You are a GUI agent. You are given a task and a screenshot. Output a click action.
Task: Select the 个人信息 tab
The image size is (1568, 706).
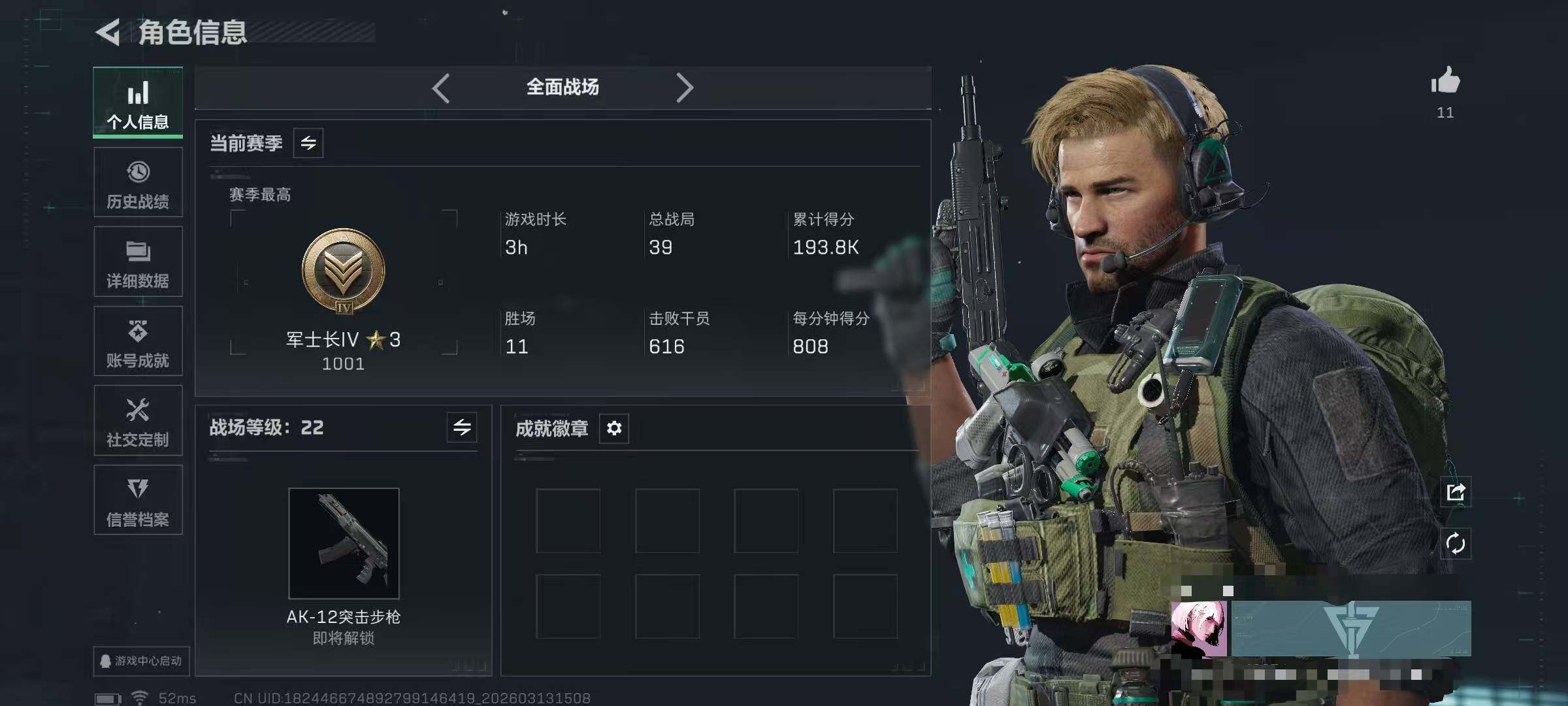[138, 103]
